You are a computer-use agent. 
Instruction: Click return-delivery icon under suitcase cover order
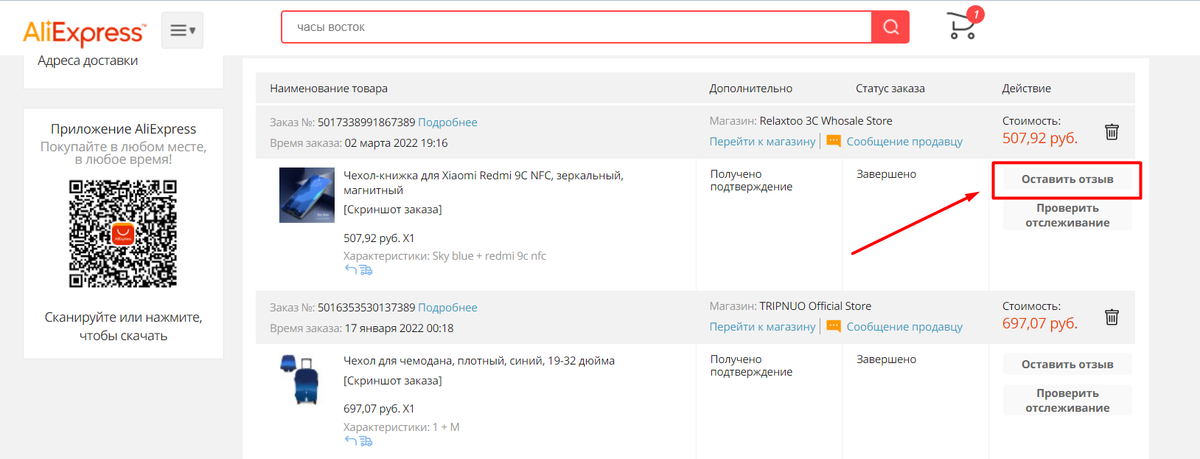358,441
